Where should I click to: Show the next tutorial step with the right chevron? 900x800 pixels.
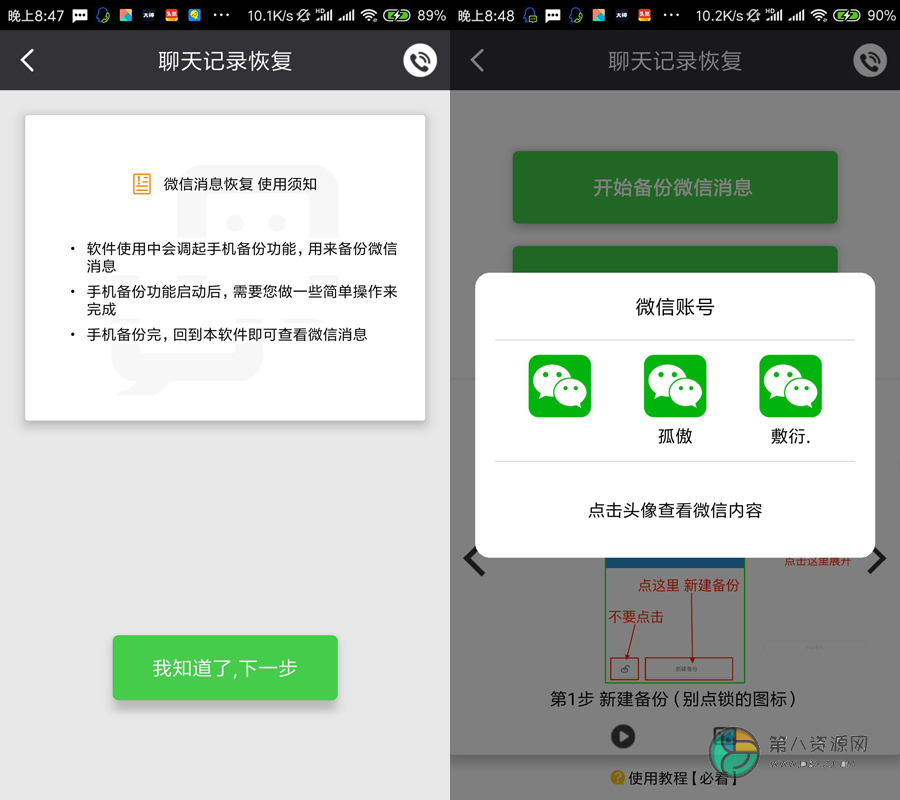(876, 560)
